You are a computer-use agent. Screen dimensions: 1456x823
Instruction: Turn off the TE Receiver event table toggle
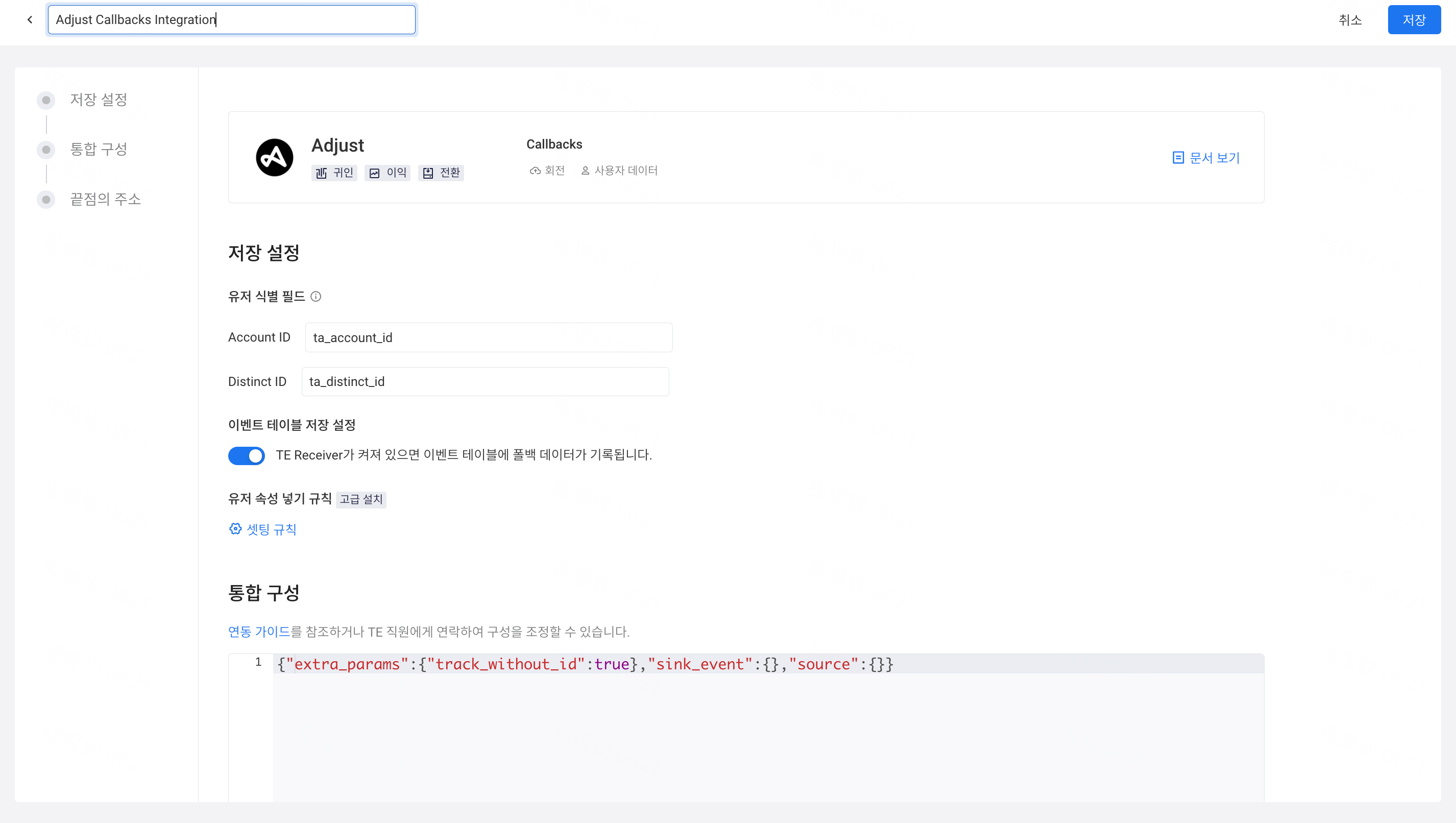click(x=247, y=455)
